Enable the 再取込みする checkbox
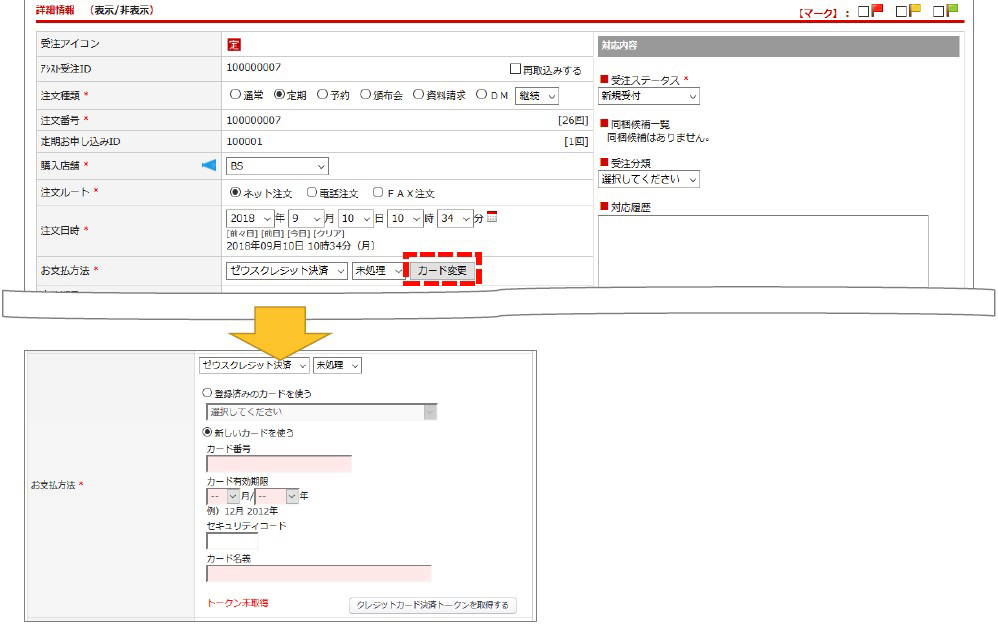Screen dimensions: 998x626 click(x=516, y=70)
